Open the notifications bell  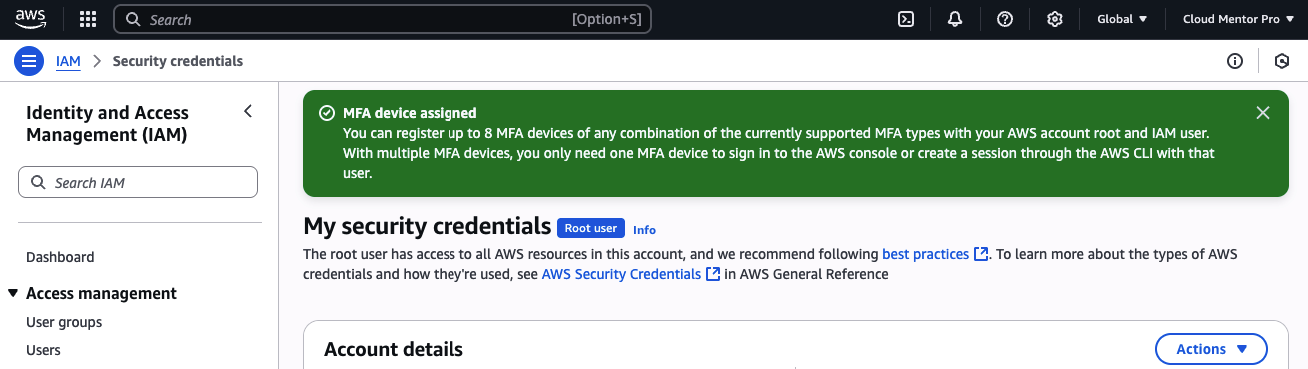pyautogui.click(x=955, y=19)
